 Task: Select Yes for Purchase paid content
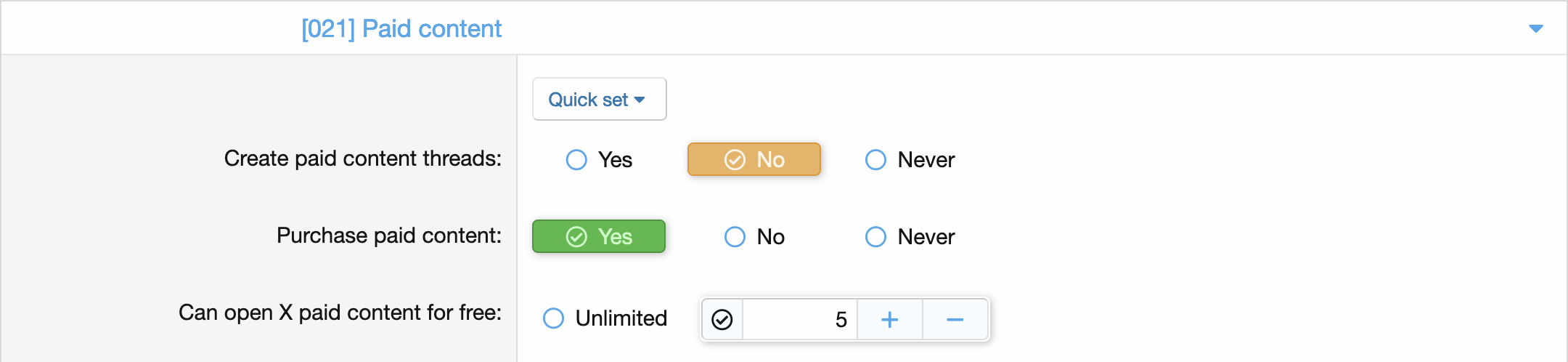pyautogui.click(x=599, y=236)
